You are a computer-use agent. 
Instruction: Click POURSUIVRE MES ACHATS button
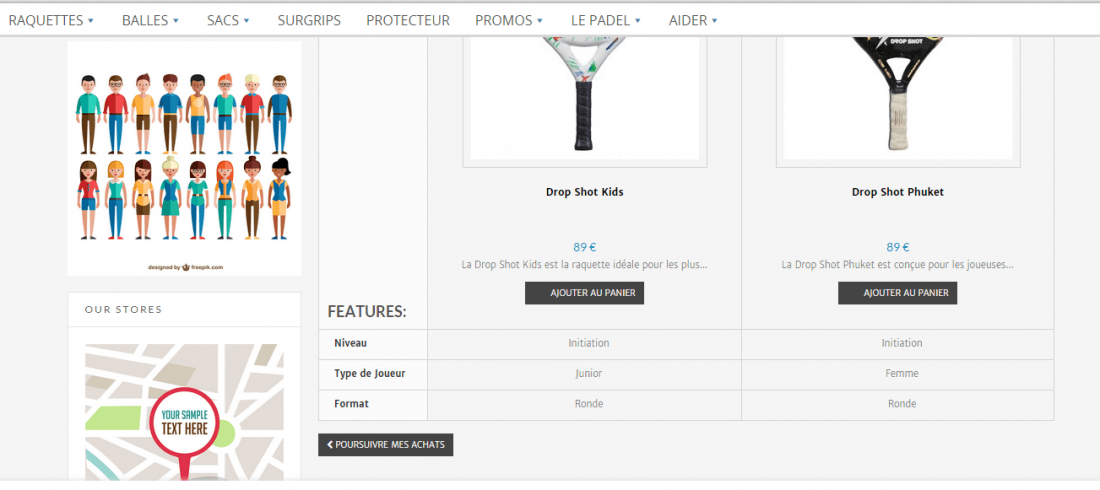click(x=385, y=444)
